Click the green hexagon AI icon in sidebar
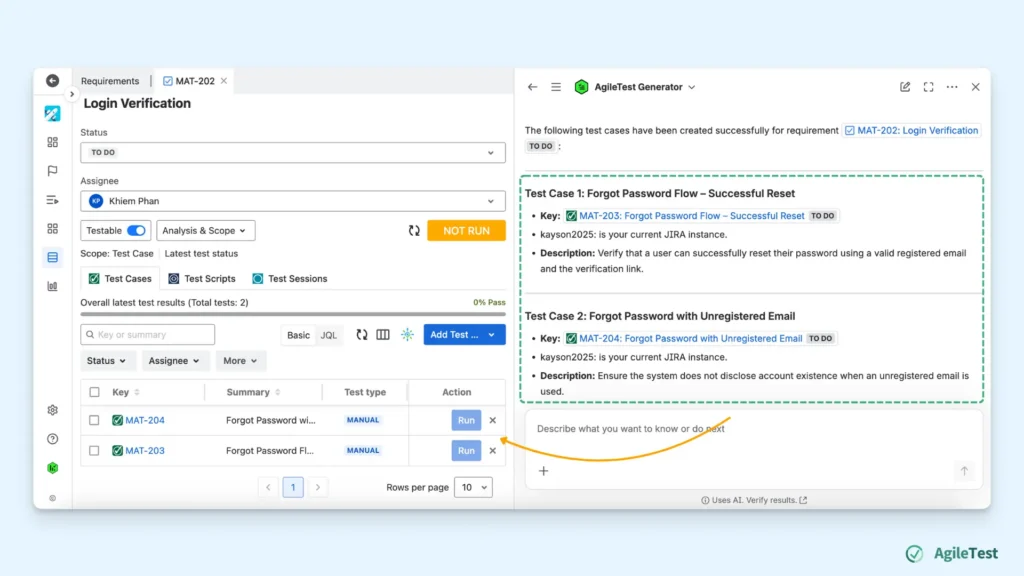Viewport: 1024px width, 576px height. click(x=52, y=468)
